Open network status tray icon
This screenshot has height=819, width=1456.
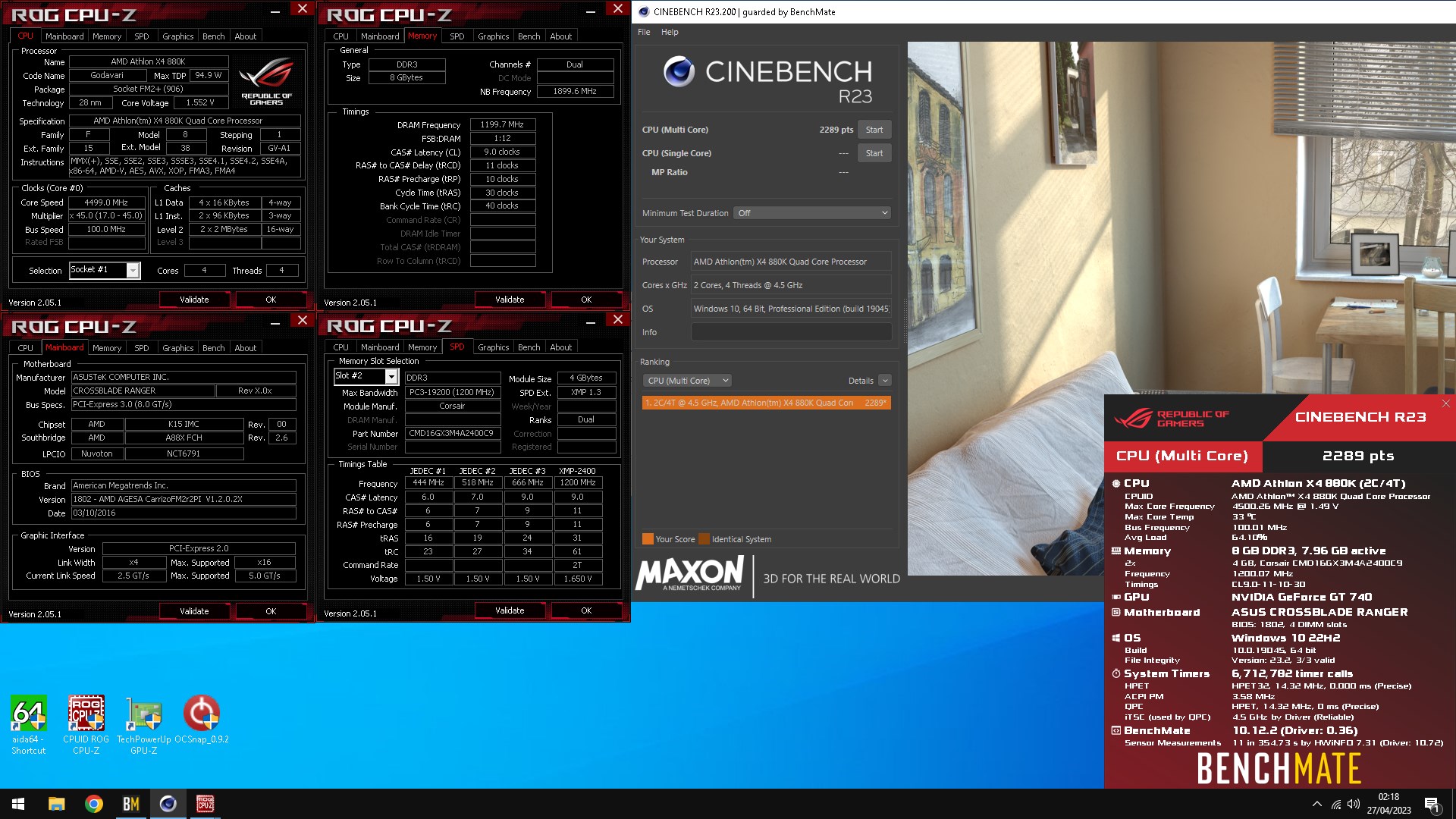(1336, 804)
